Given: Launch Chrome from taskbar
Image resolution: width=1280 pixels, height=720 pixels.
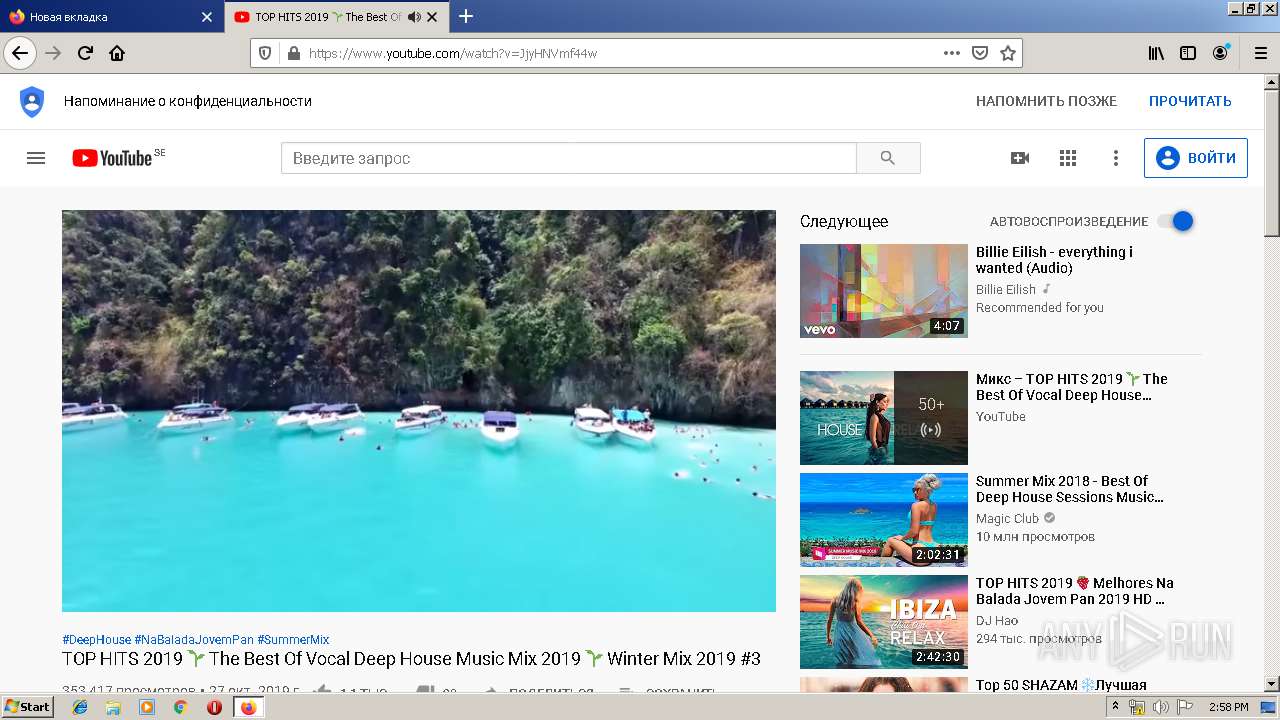Looking at the screenshot, I should (x=180, y=707).
